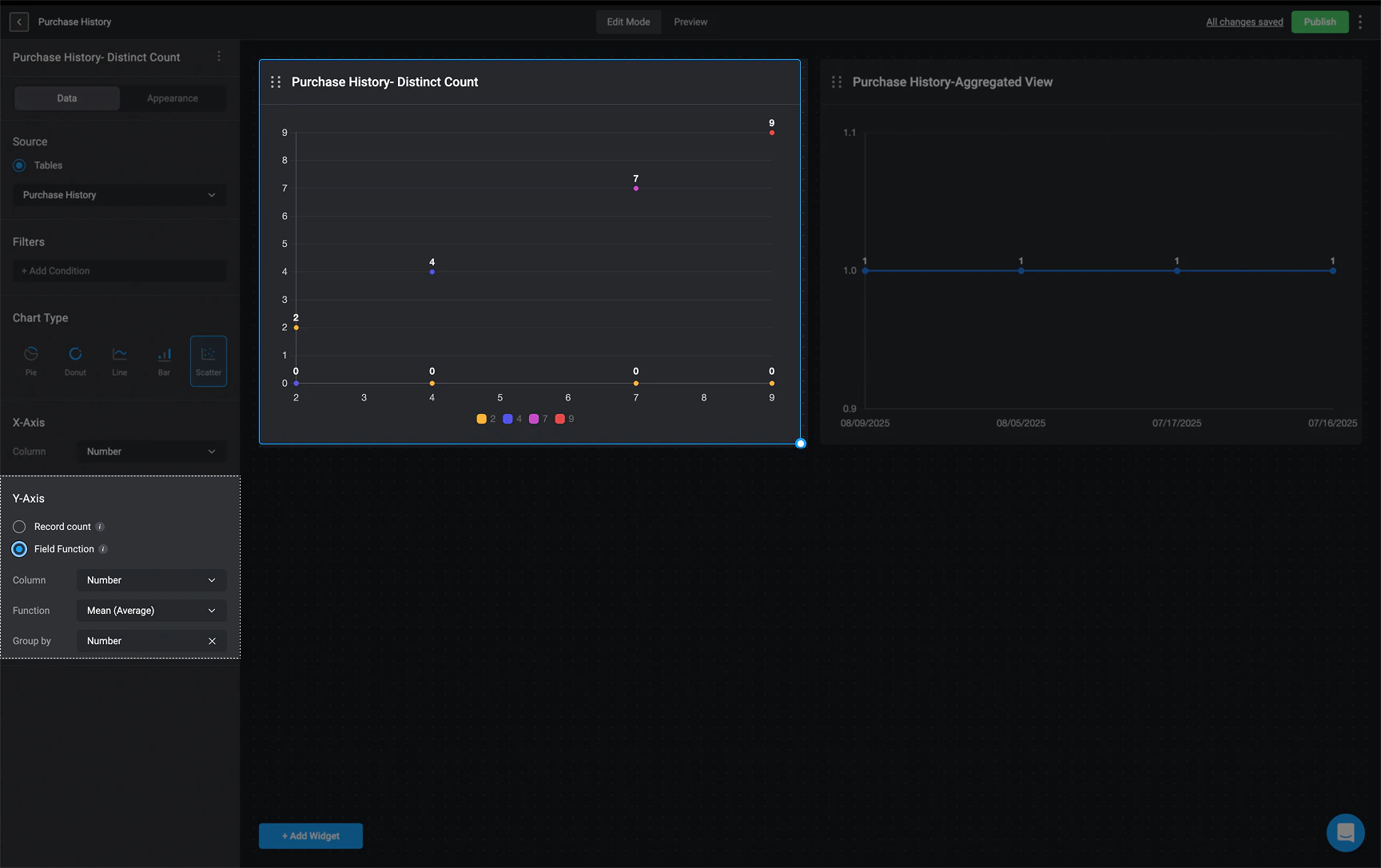The image size is (1381, 868).
Task: Click the red 9 legend swatch
Action: (x=560, y=419)
